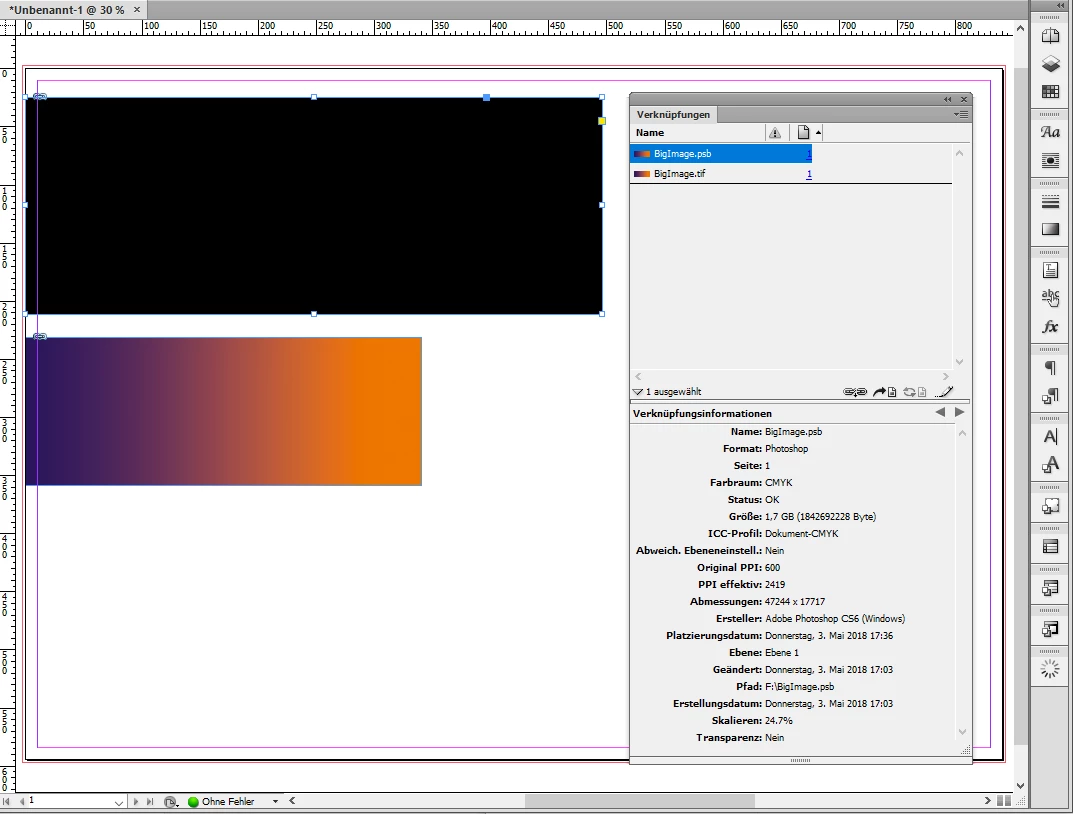Image resolution: width=1073 pixels, height=814 pixels.
Task: Open the Hyperlinks 'abc' panel icon
Action: pyautogui.click(x=1050, y=297)
